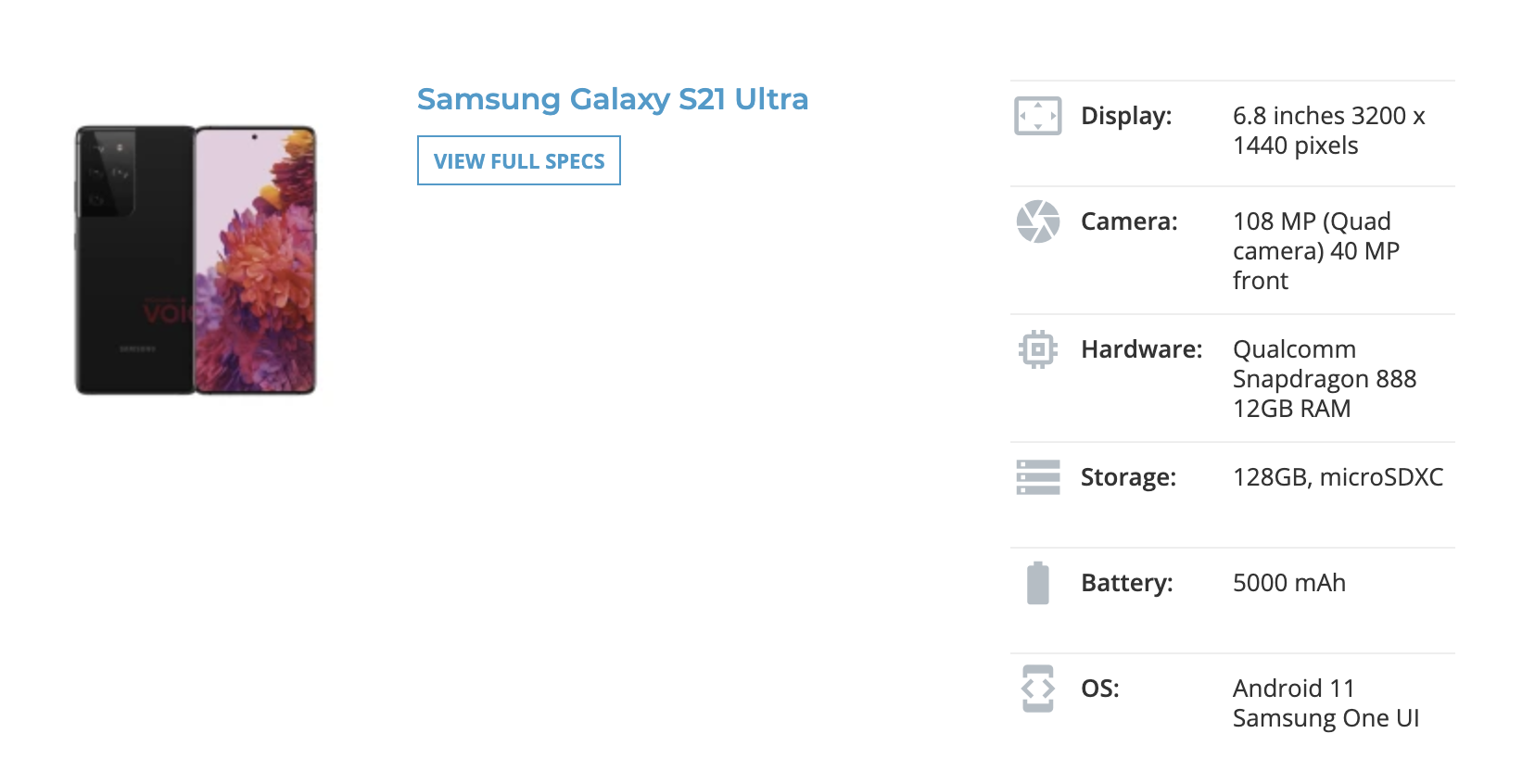1535x784 pixels.
Task: Click the Camera aperture icon
Action: tap(1037, 221)
